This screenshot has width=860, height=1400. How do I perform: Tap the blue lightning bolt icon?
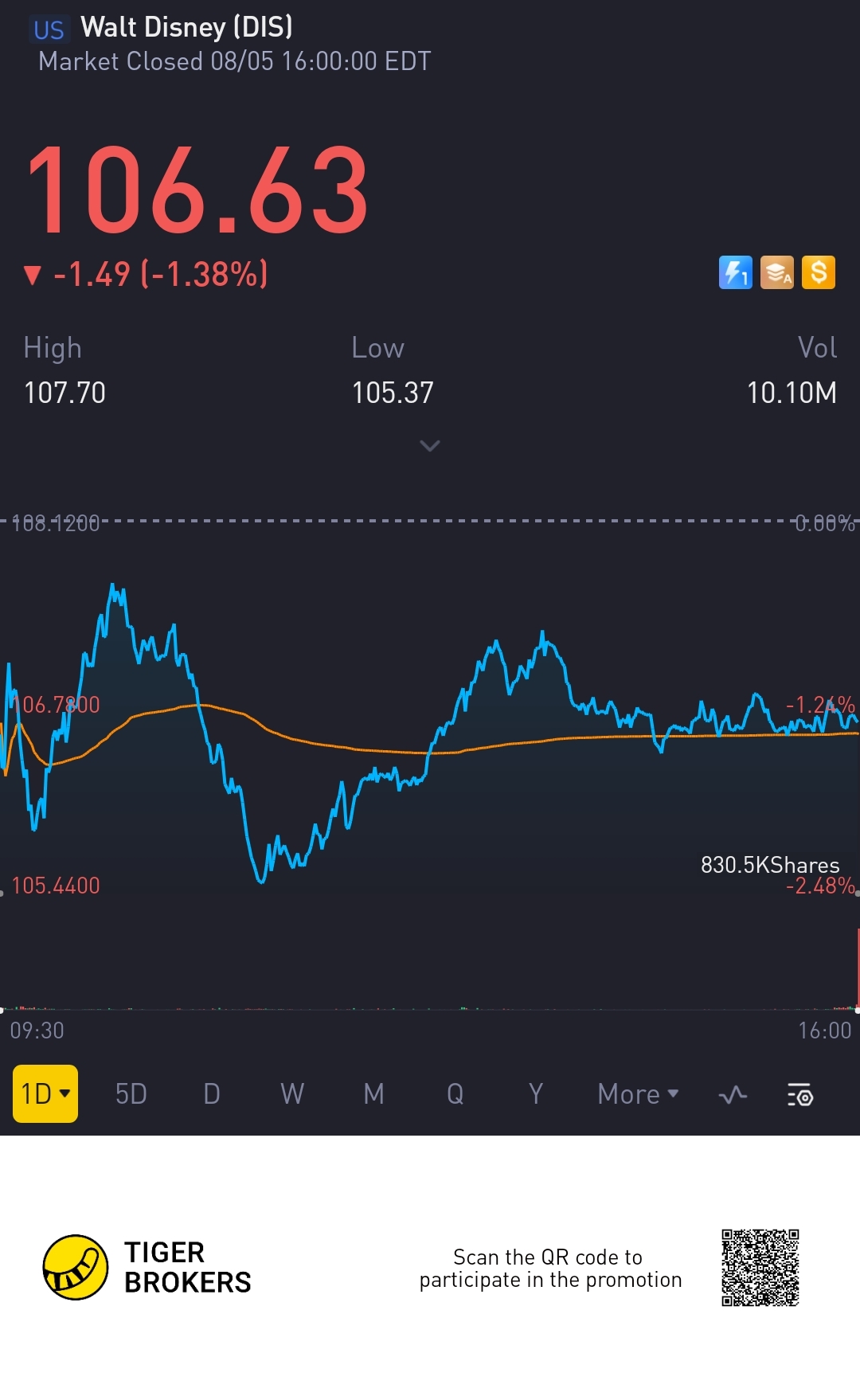(735, 272)
